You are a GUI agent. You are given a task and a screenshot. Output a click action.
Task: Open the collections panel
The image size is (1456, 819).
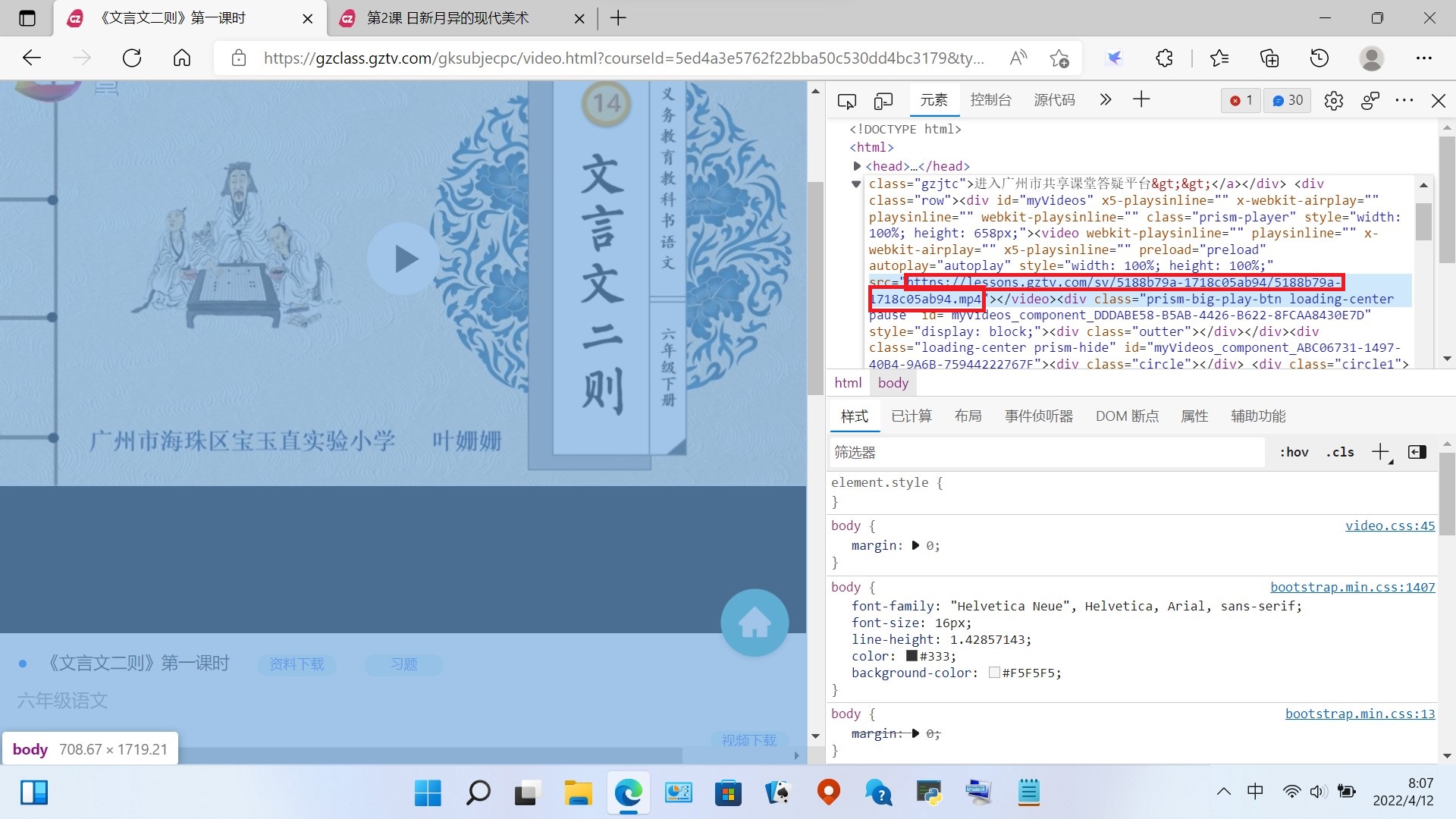[1269, 58]
